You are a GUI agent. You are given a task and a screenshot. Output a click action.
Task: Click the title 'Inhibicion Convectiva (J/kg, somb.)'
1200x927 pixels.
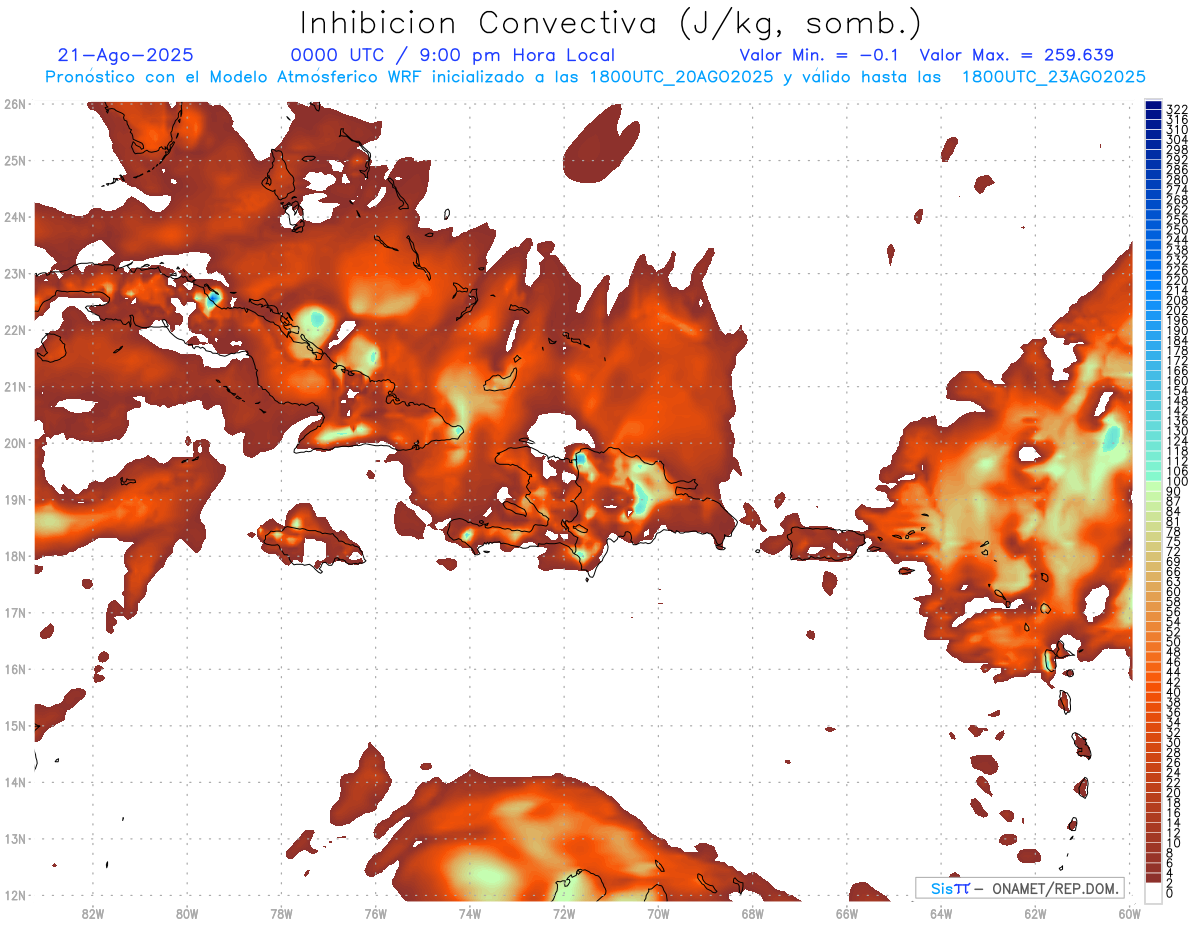pyautogui.click(x=611, y=24)
